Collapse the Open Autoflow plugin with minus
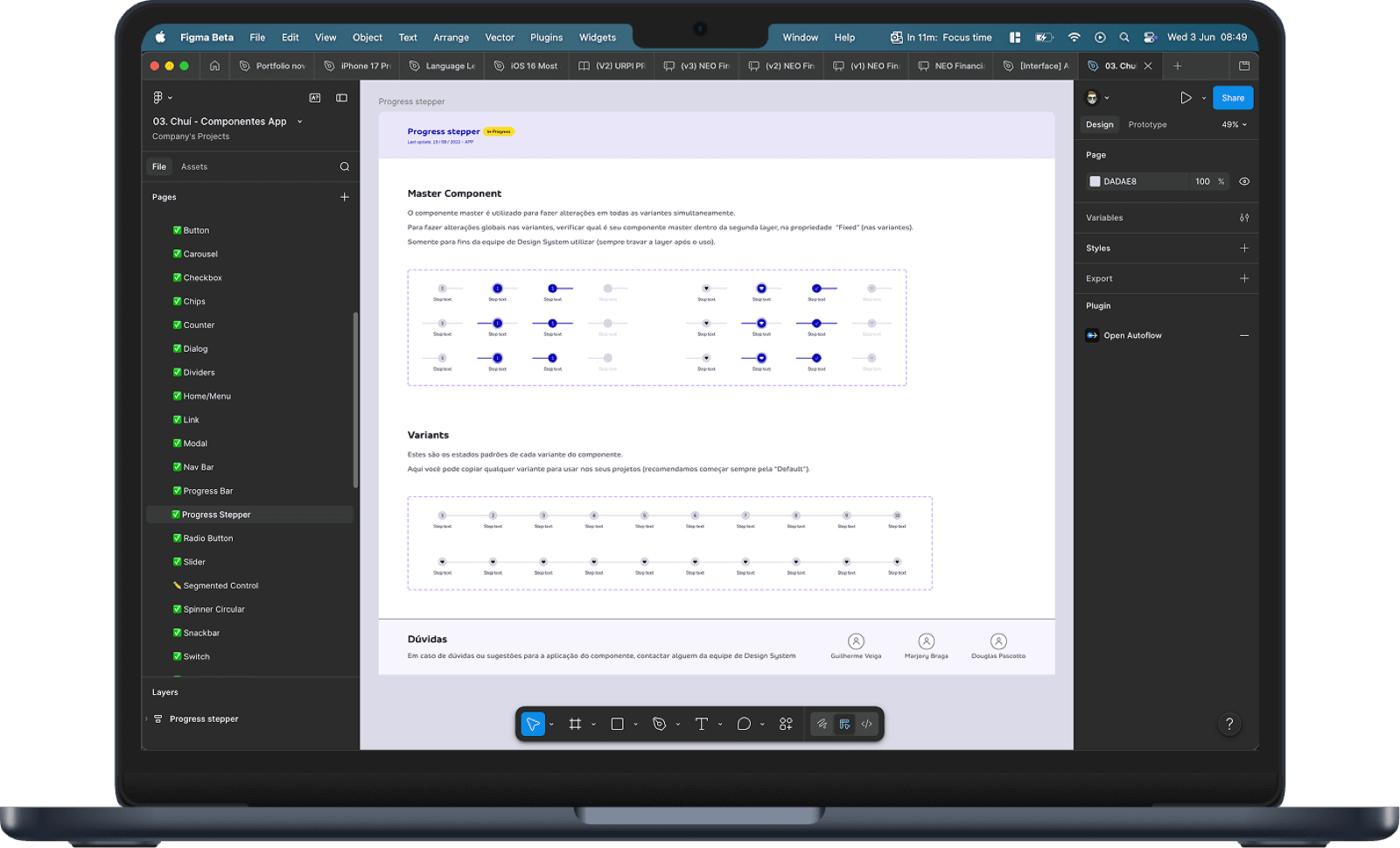 pos(1244,335)
